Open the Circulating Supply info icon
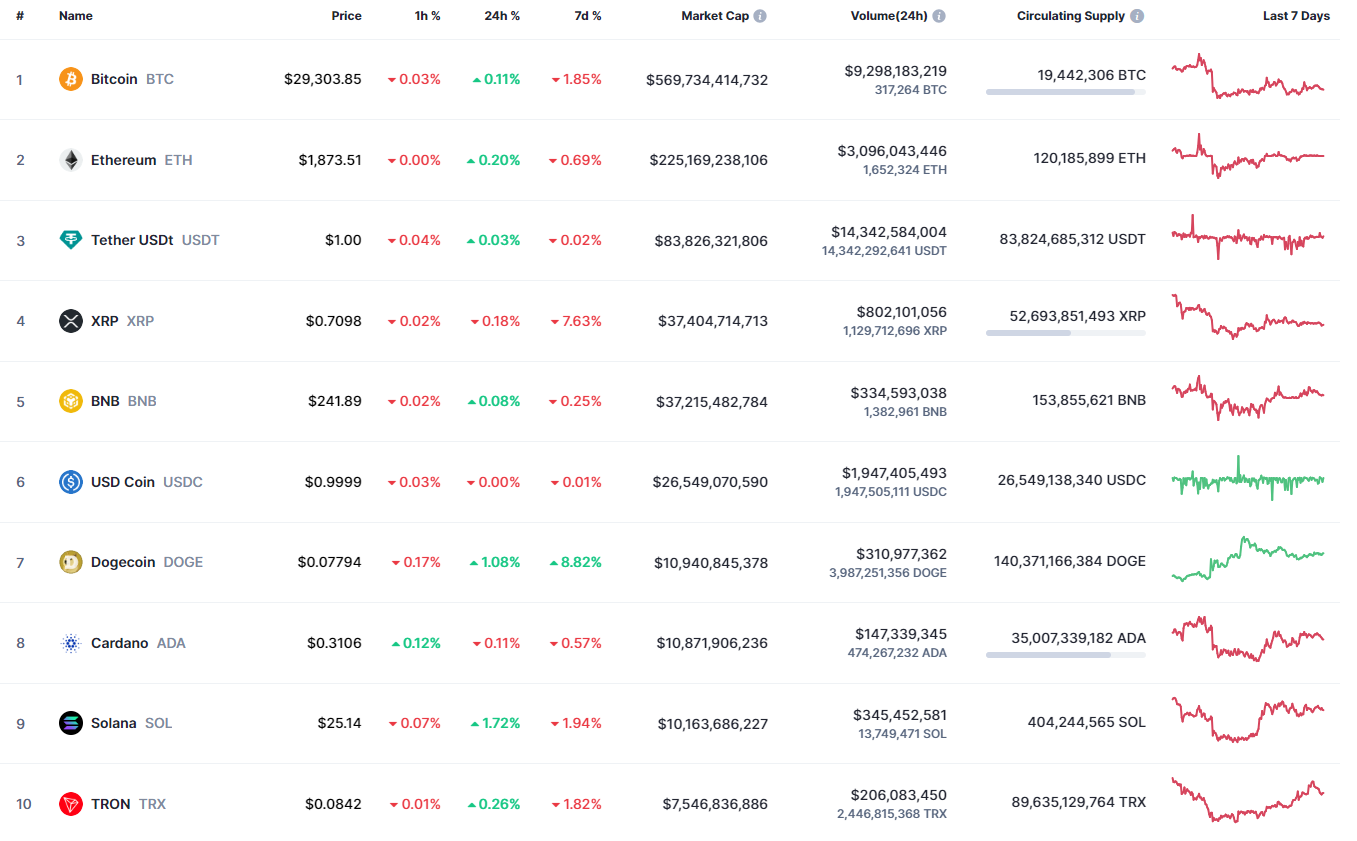This screenshot has height=841, width=1357. click(x=1135, y=16)
